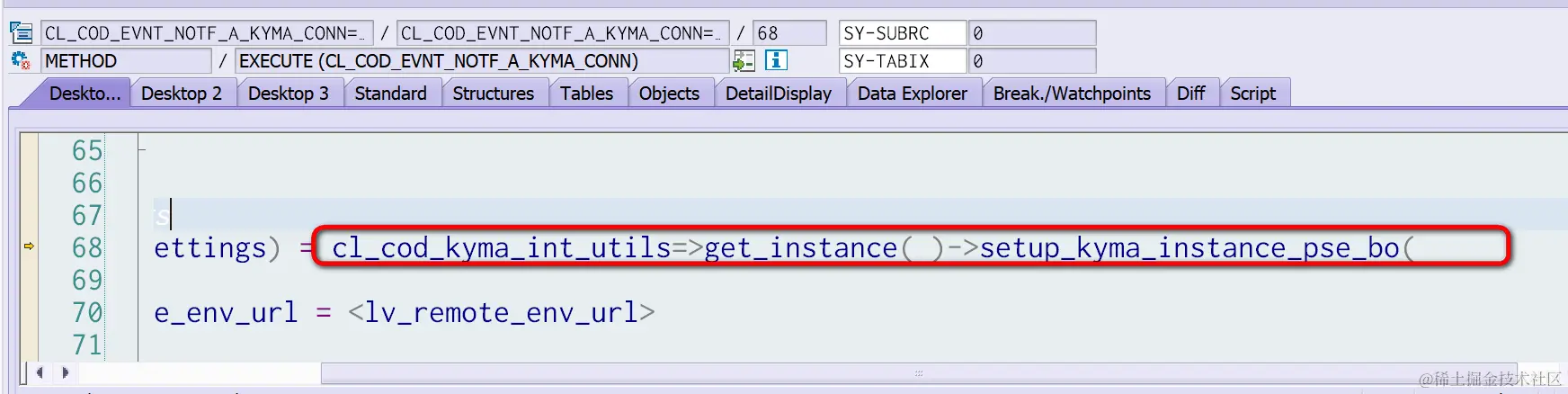Click line number 67 in the gutter
Image resolution: width=1568 pixels, height=394 pixels.
coord(87,215)
